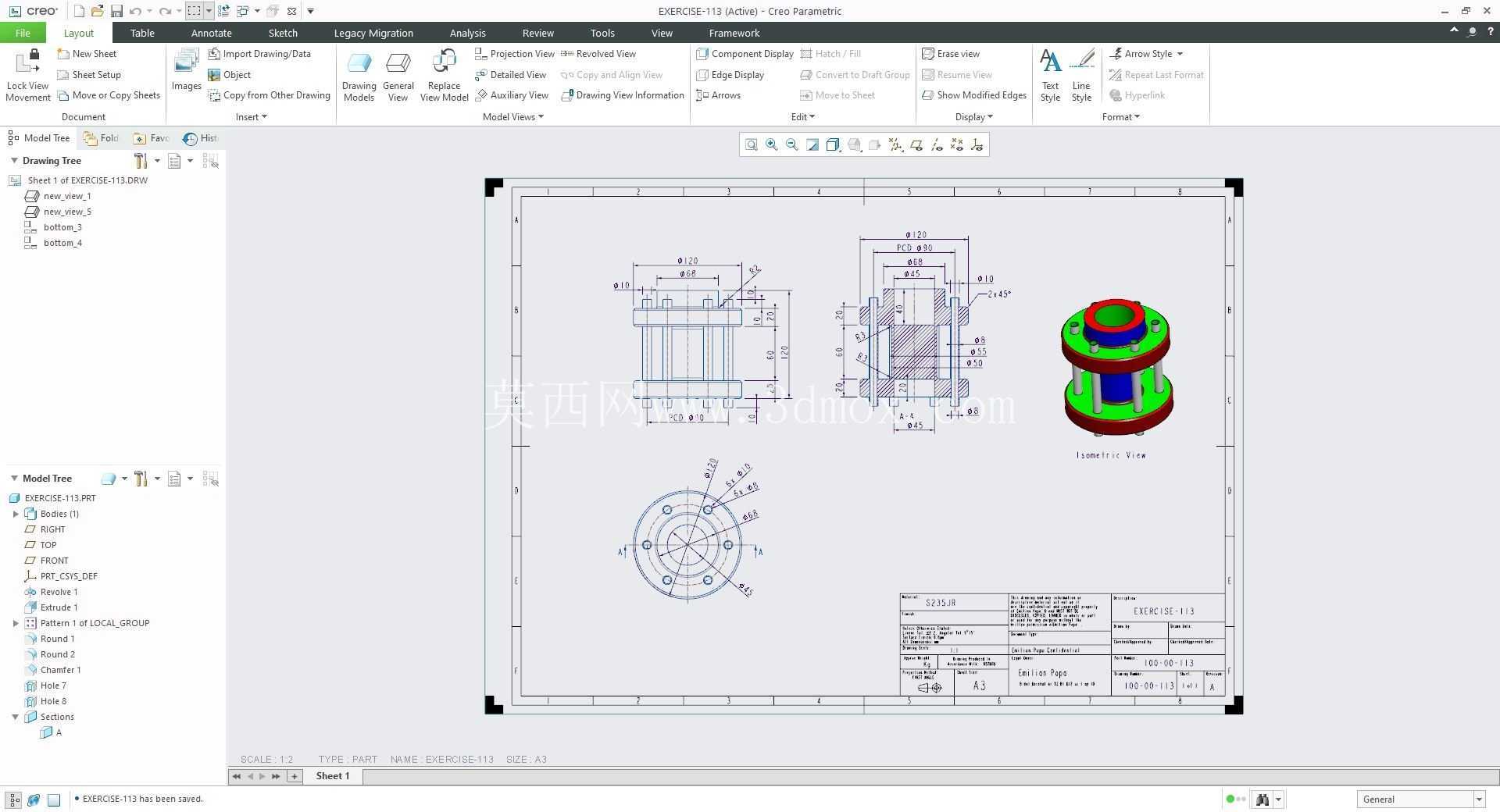Click the Images insert icon
The image size is (1500, 812).
click(187, 70)
